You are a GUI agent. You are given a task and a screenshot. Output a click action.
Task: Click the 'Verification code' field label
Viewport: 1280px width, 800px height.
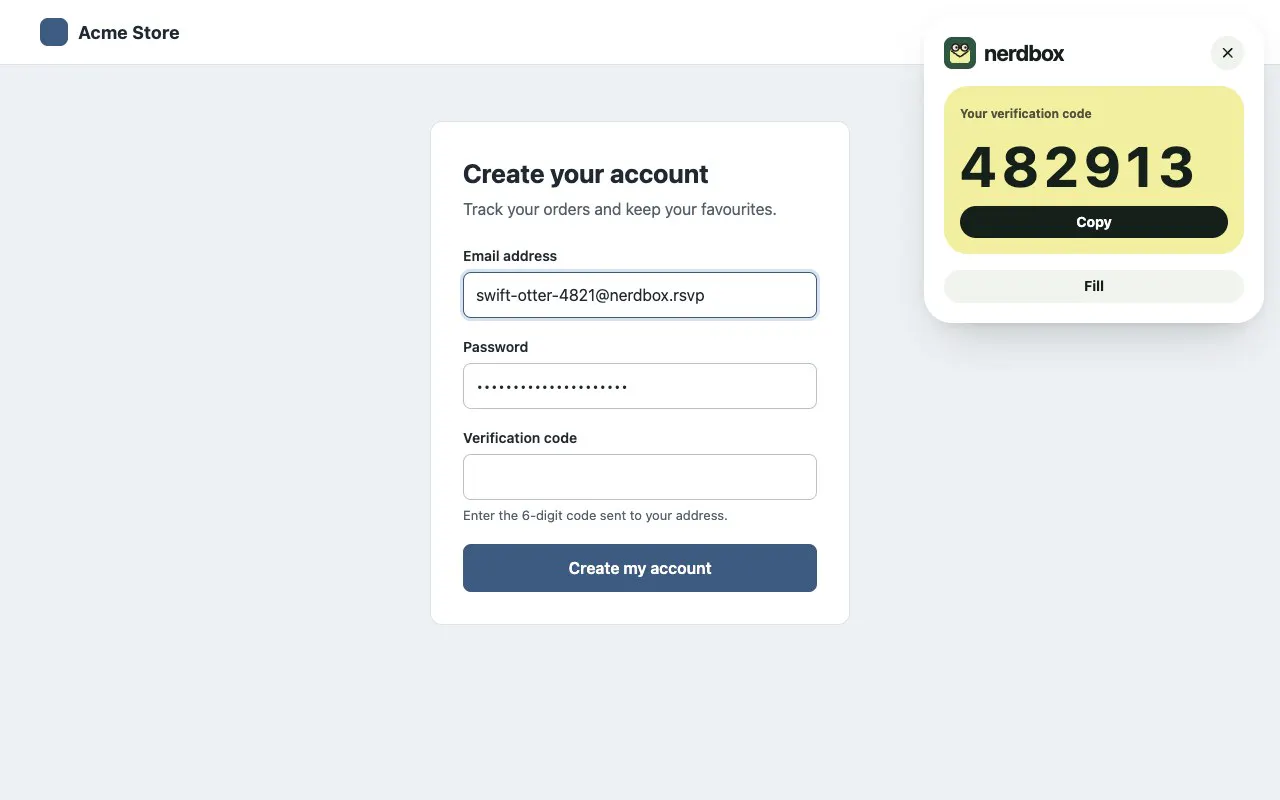[520, 438]
